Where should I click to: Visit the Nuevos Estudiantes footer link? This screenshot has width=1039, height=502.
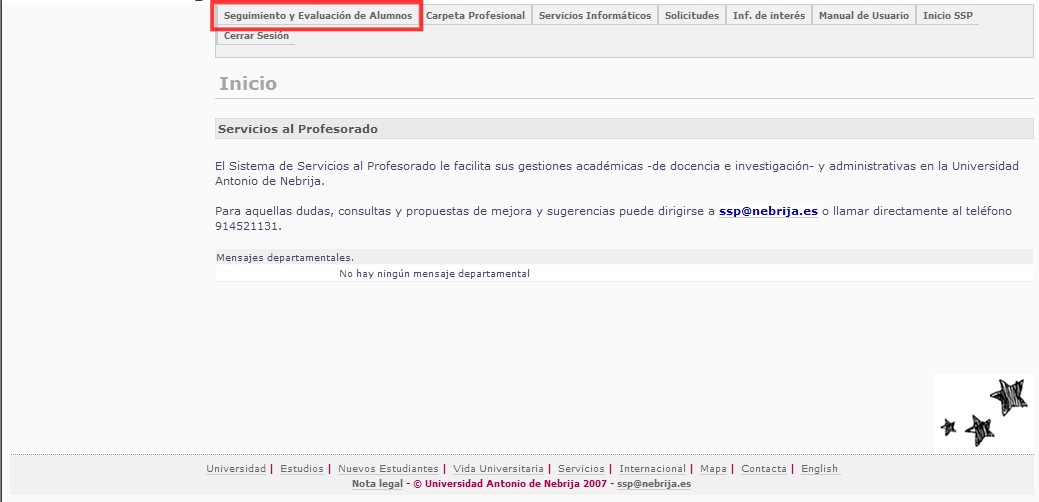pos(388,469)
